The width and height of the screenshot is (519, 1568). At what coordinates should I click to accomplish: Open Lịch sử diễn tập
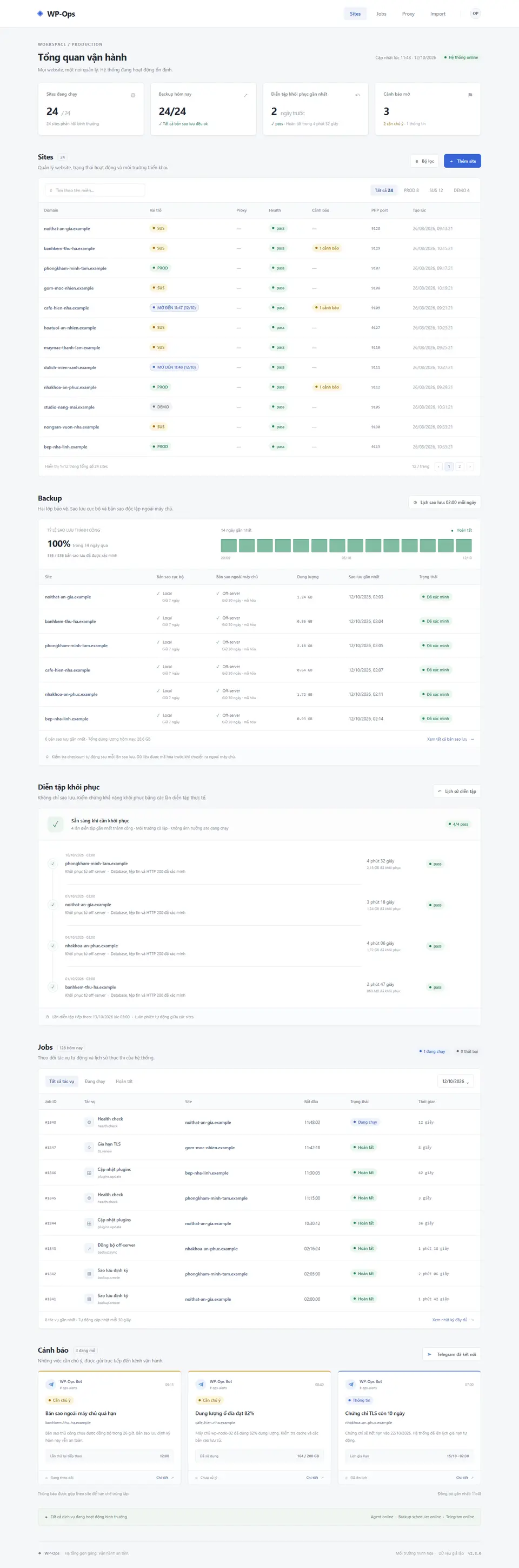pyautogui.click(x=457, y=791)
